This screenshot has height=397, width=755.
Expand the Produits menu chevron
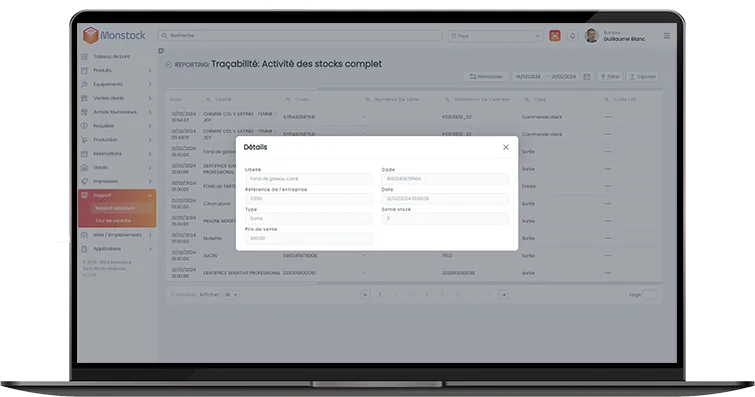click(150, 70)
